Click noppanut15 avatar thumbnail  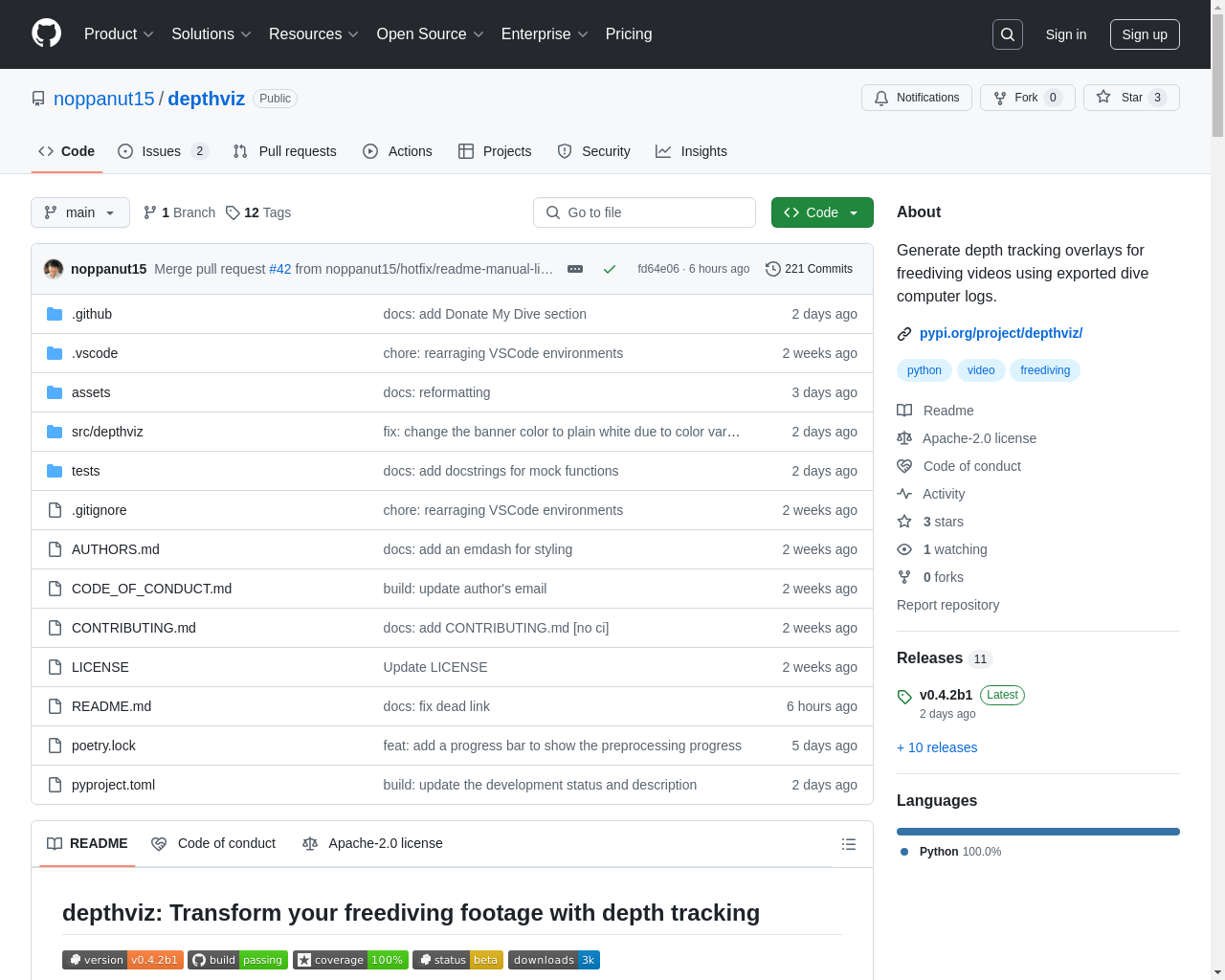pos(54,269)
